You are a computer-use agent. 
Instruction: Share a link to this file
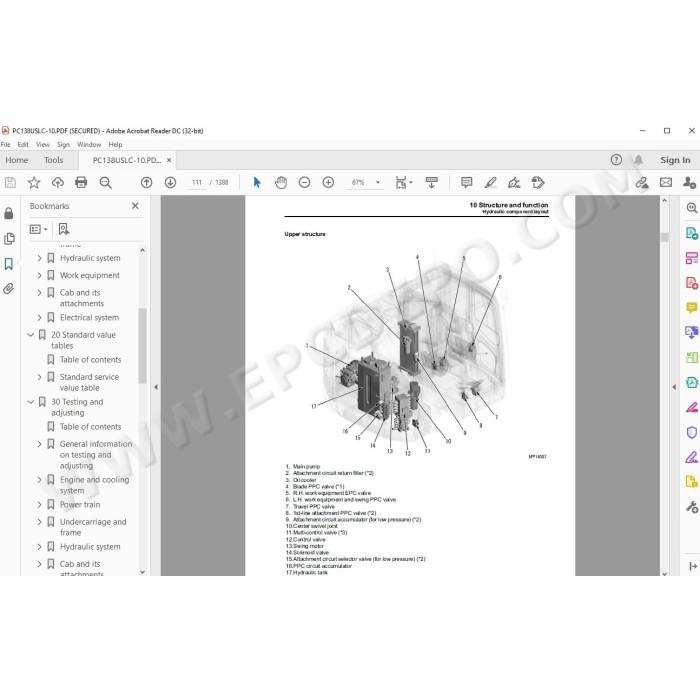coord(642,183)
